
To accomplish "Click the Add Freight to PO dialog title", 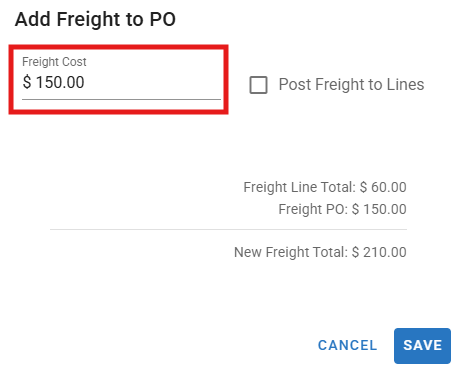I will click(x=95, y=19).
